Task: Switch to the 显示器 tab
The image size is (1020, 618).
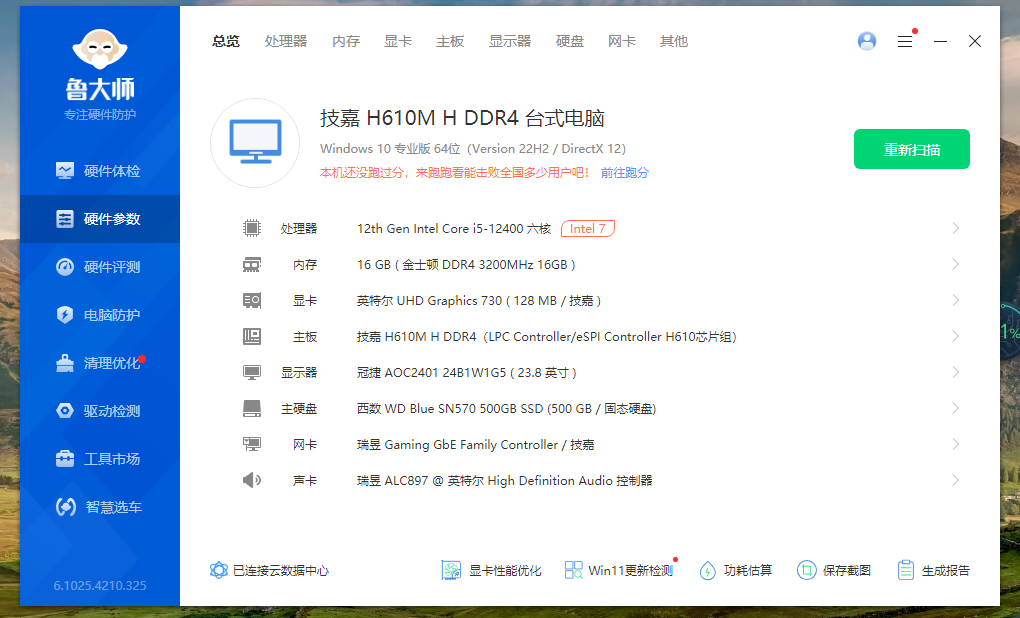Action: 510,42
